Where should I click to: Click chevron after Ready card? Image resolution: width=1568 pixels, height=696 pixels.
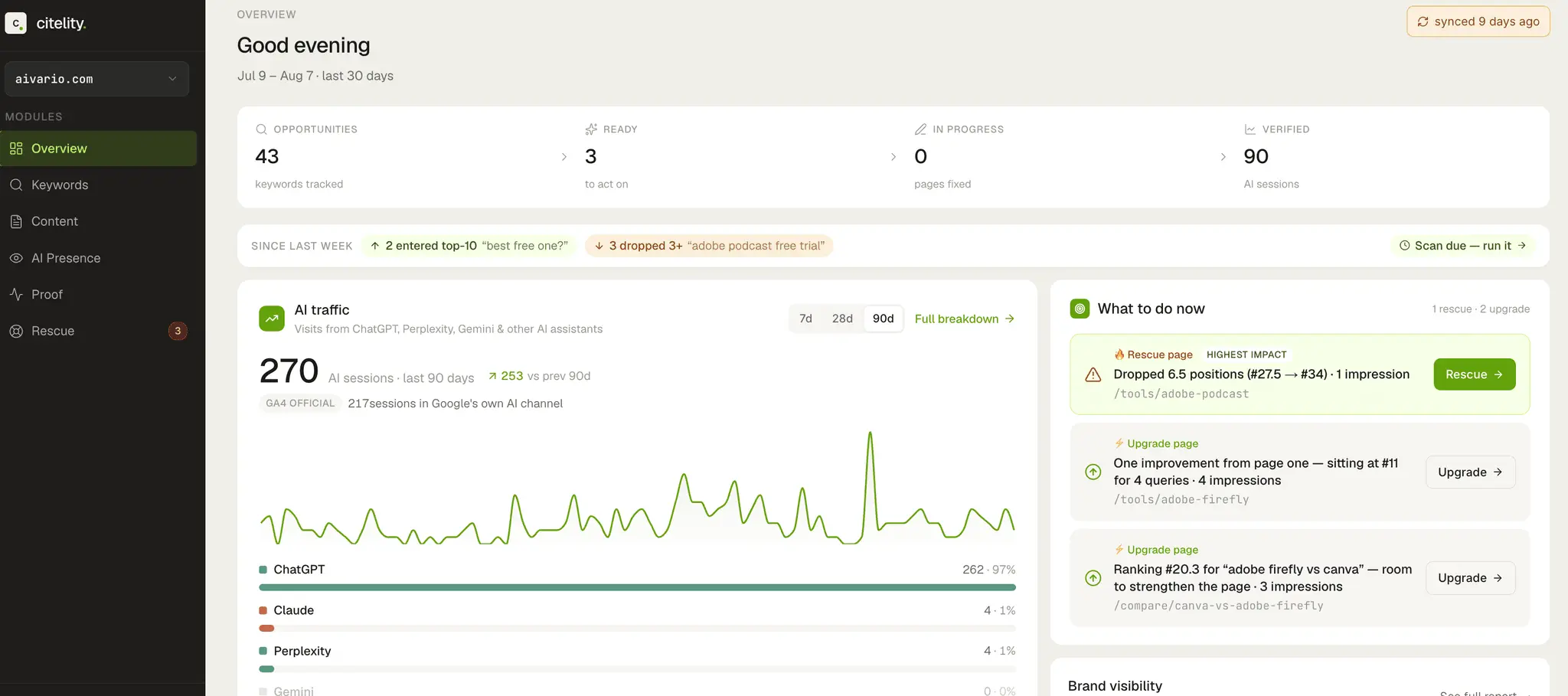(893, 157)
